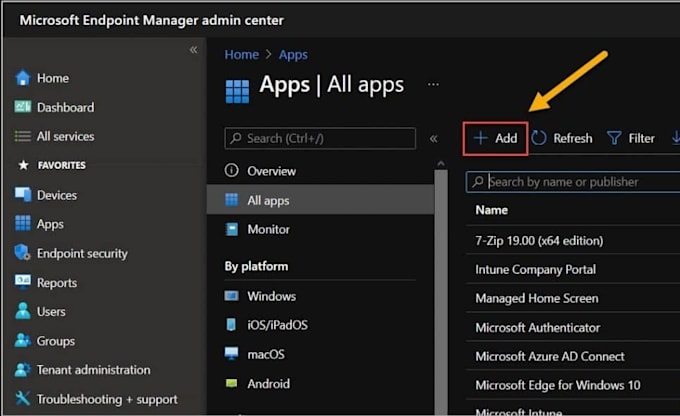680x416 pixels.
Task: Sort by the Name column header
Action: [x=491, y=210]
